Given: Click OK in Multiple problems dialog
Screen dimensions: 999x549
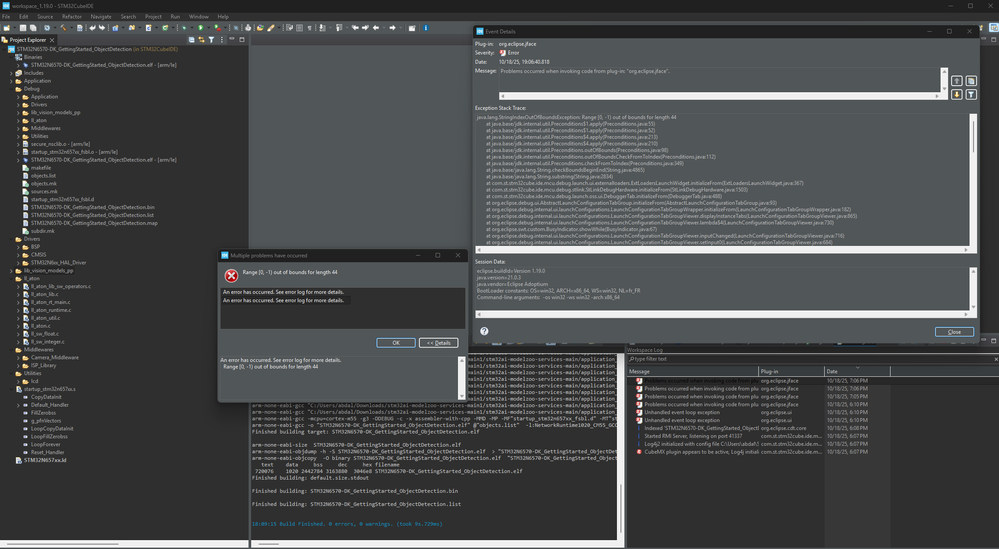Looking at the screenshot, I should 396,343.
